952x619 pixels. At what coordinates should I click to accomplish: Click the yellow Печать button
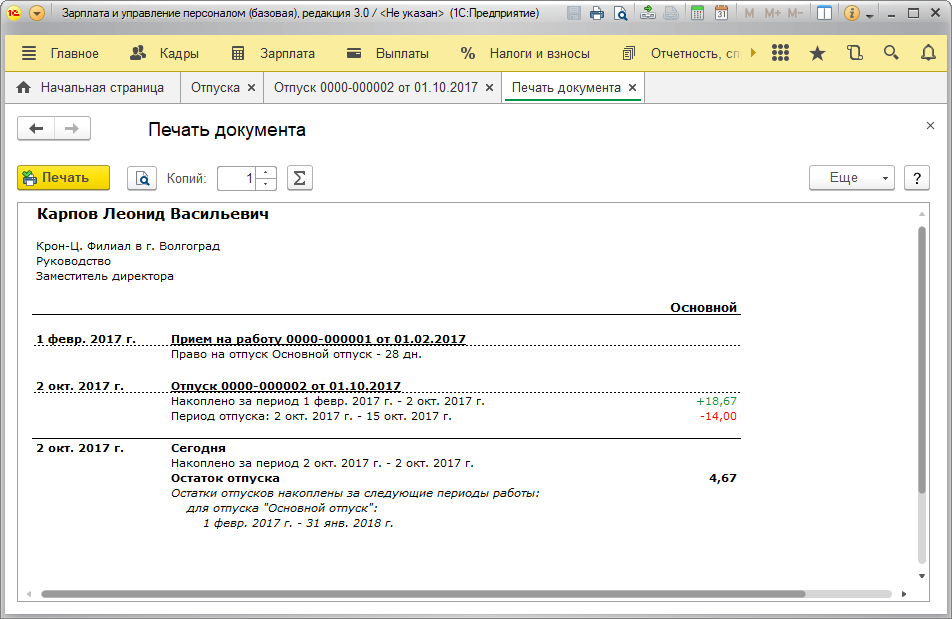pyautogui.click(x=64, y=178)
